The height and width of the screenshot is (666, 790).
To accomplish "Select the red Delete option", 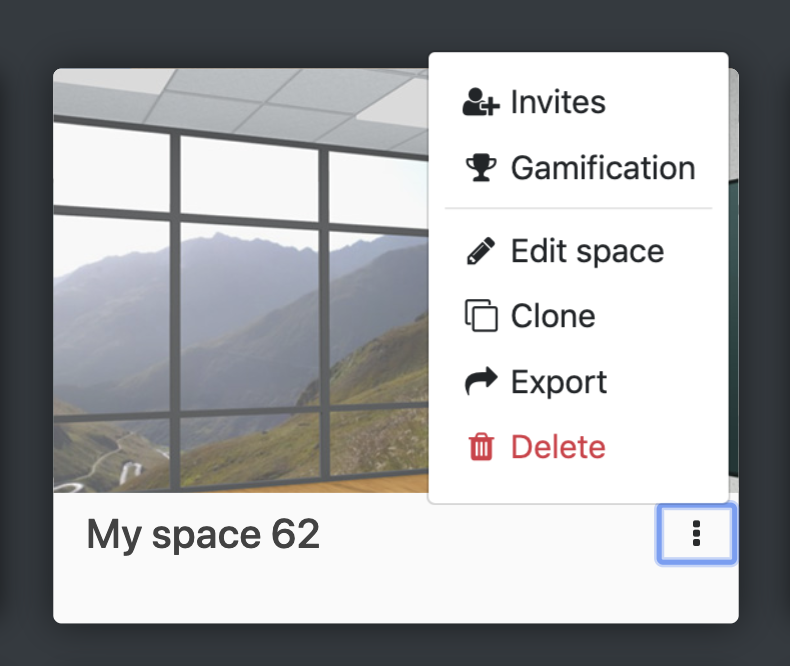I will pos(578,447).
